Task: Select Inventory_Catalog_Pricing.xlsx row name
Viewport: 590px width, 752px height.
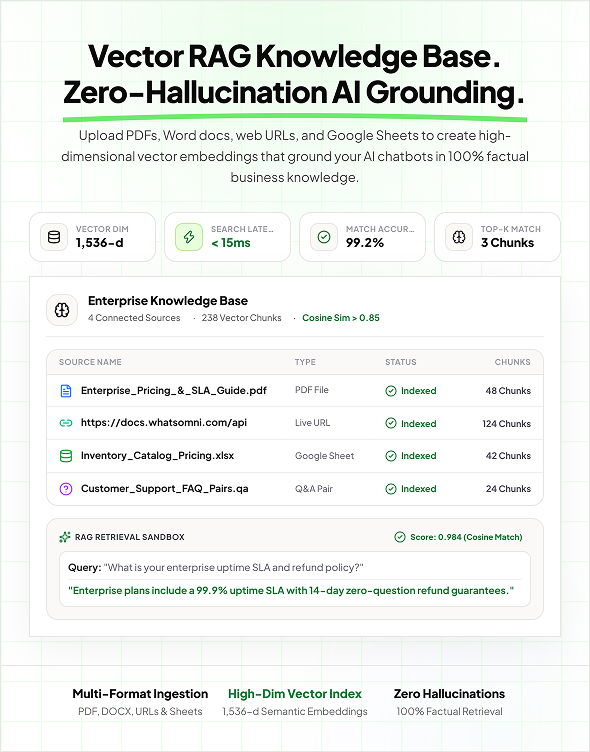Action: coord(157,456)
